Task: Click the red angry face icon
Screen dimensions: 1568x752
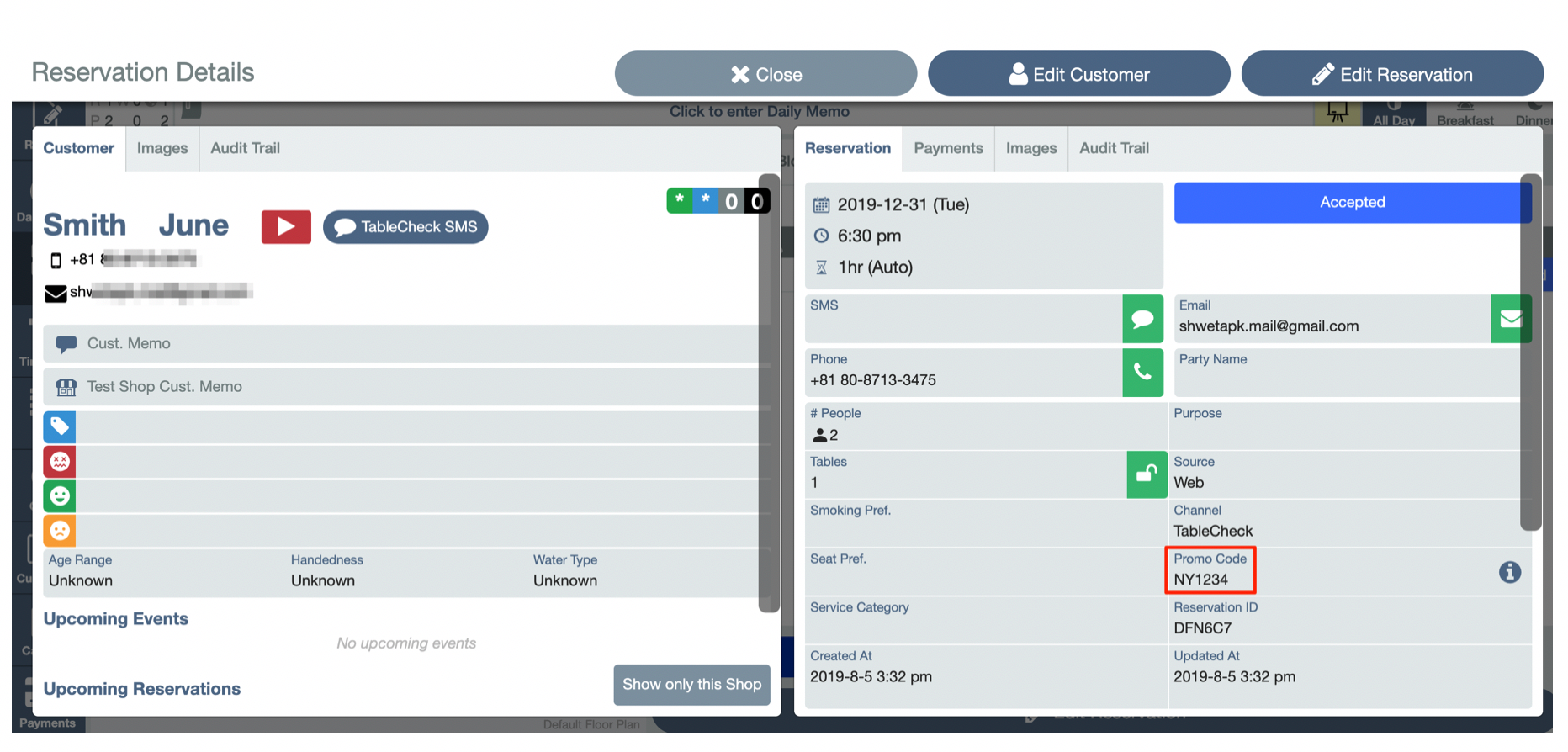Action: point(60,461)
